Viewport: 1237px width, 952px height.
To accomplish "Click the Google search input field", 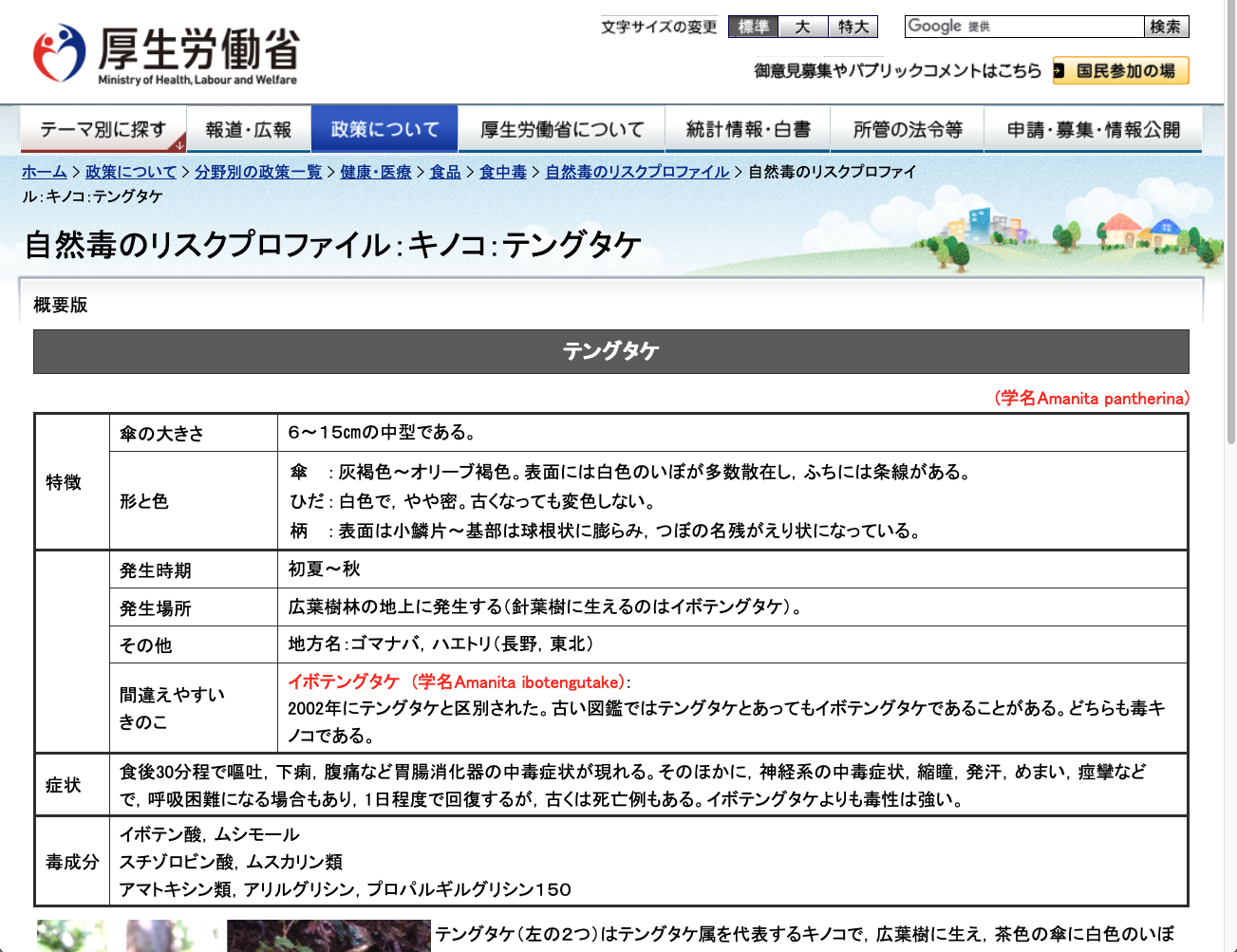I will tap(1023, 27).
